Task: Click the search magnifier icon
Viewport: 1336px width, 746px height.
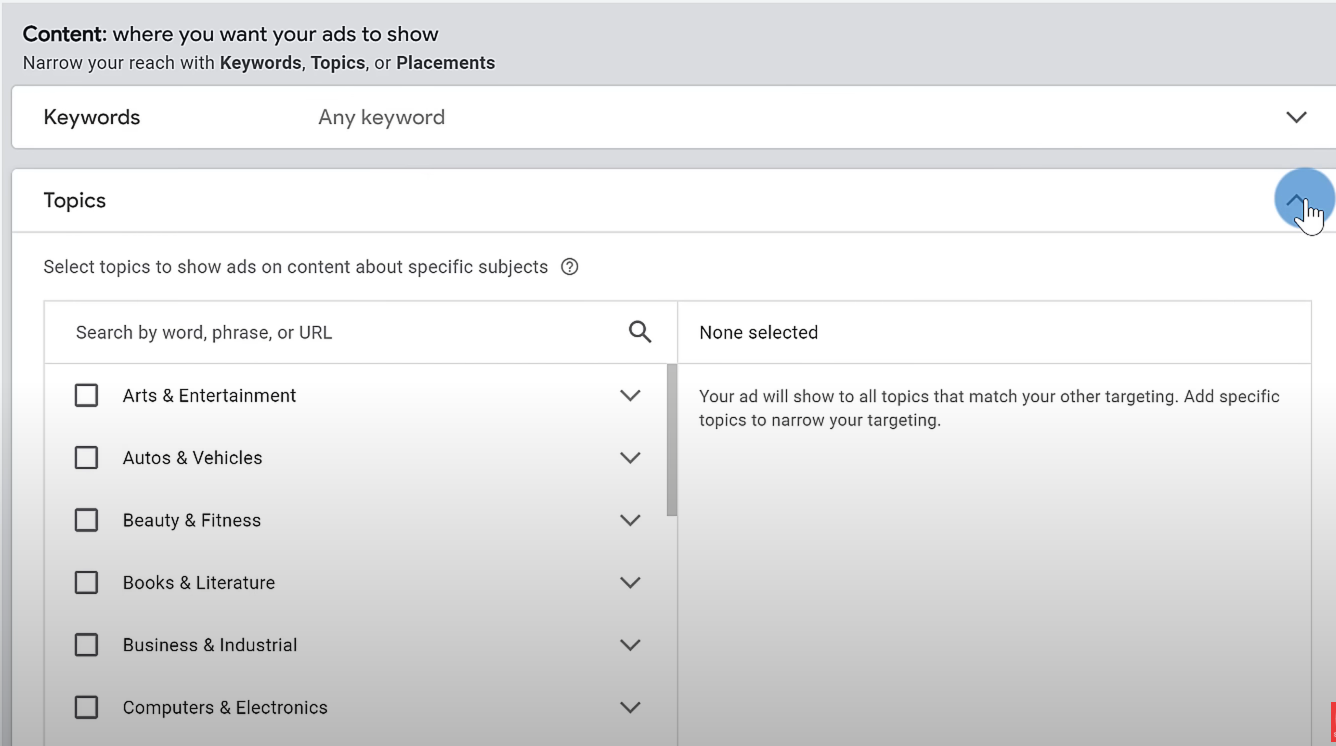Action: [x=639, y=331]
